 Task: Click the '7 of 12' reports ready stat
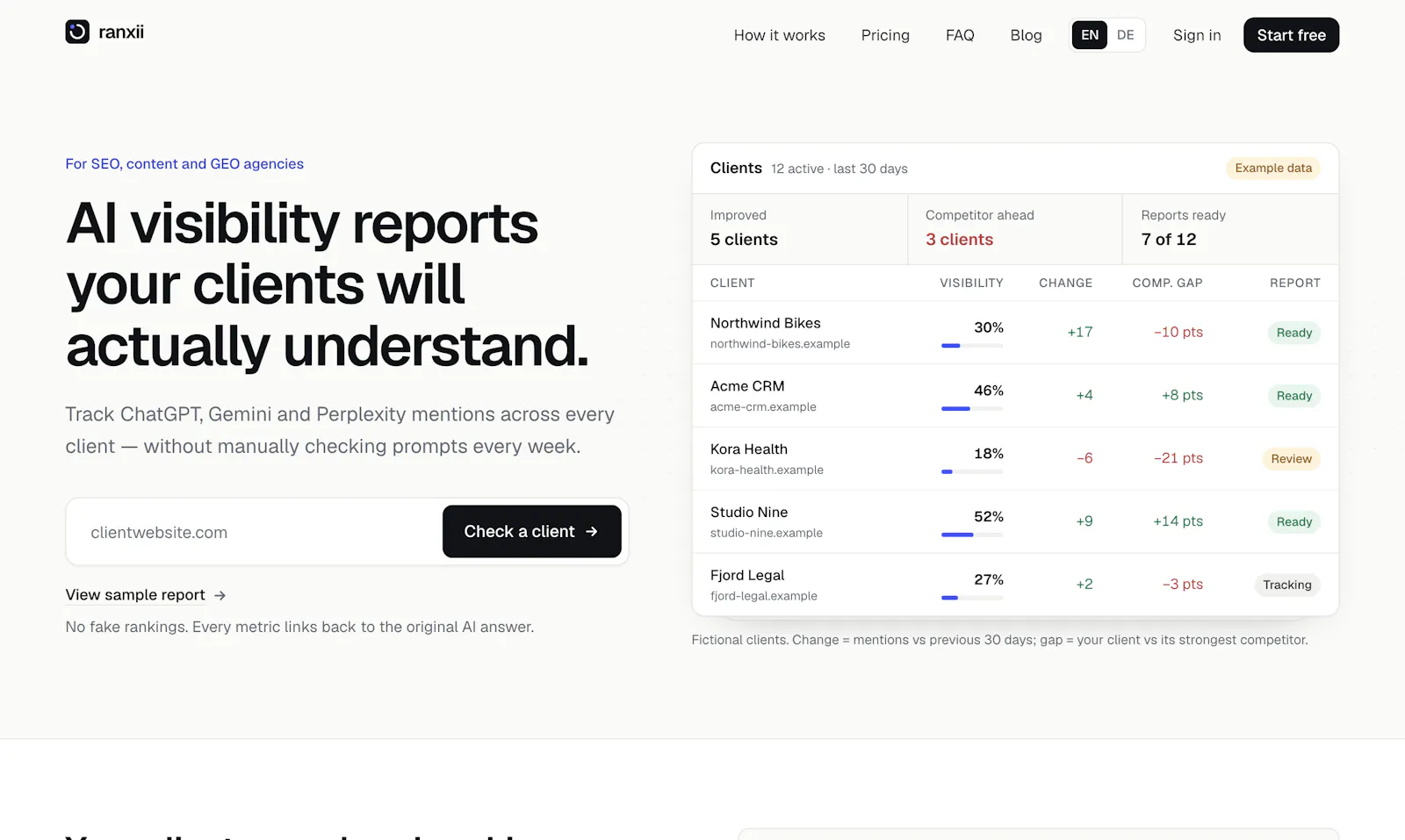click(1169, 240)
